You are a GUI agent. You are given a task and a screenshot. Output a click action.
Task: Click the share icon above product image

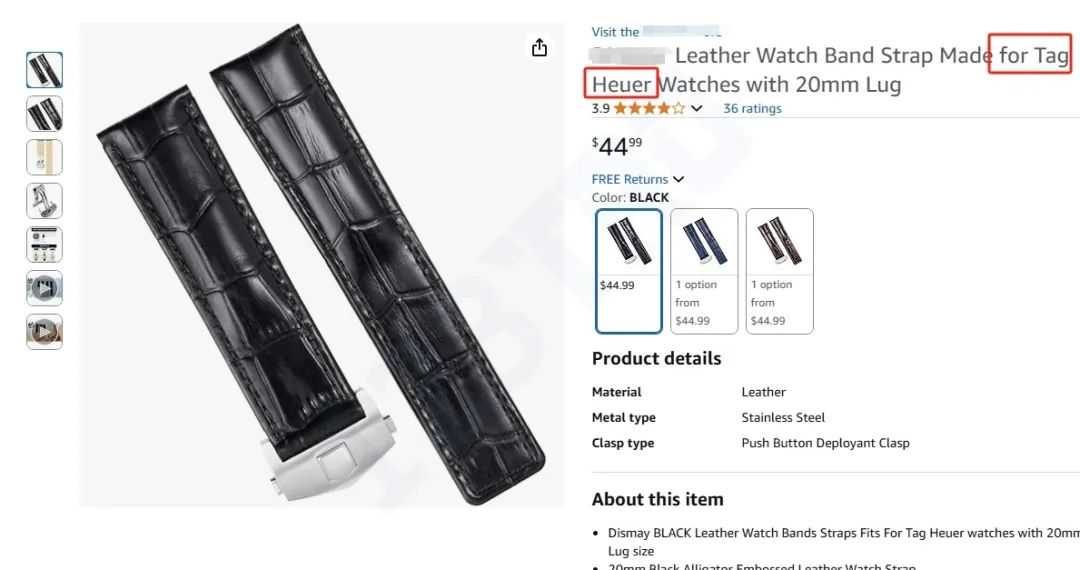coord(539,48)
